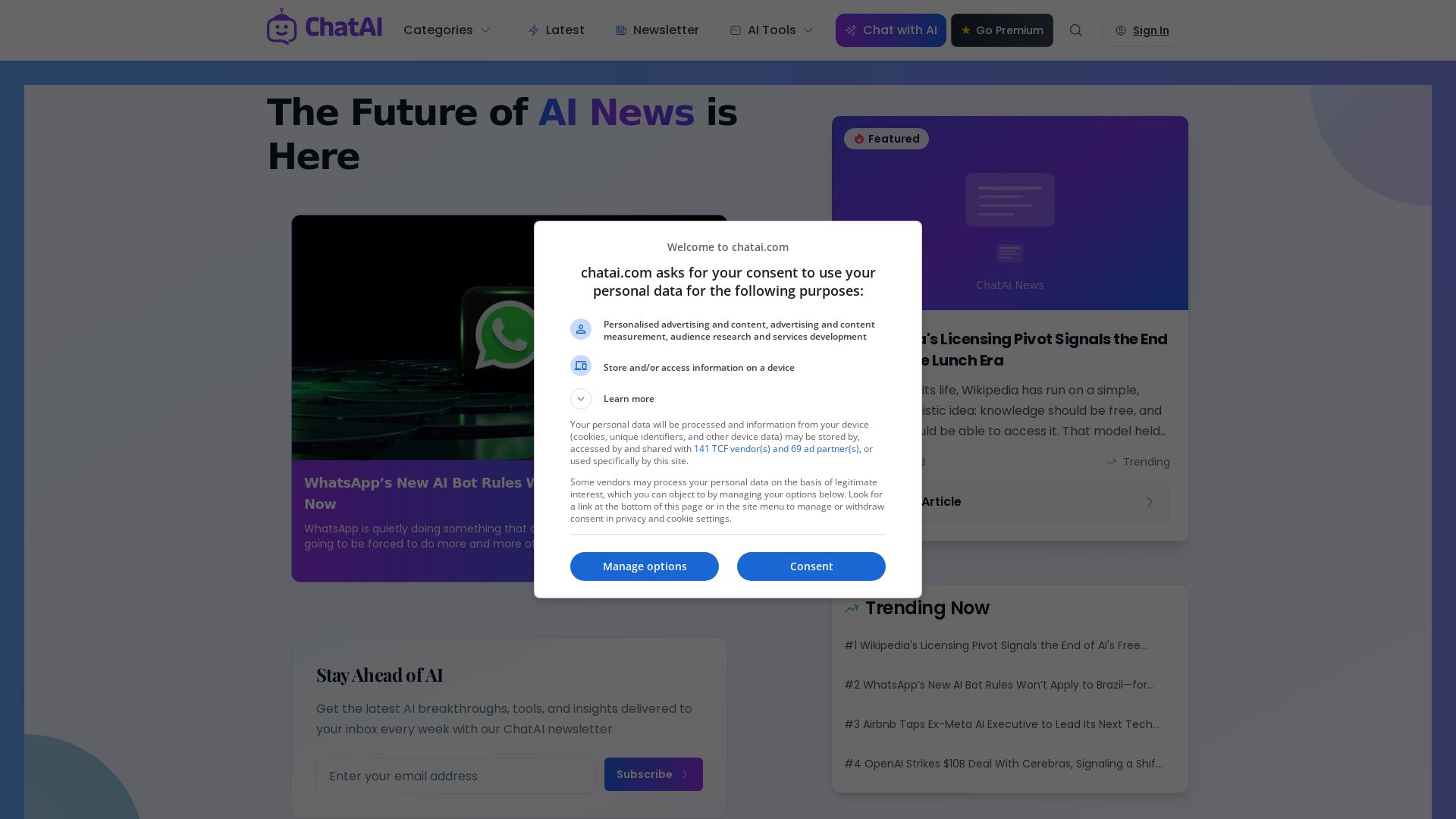Open the Categories dropdown menu
This screenshot has height=819, width=1456.
447,30
